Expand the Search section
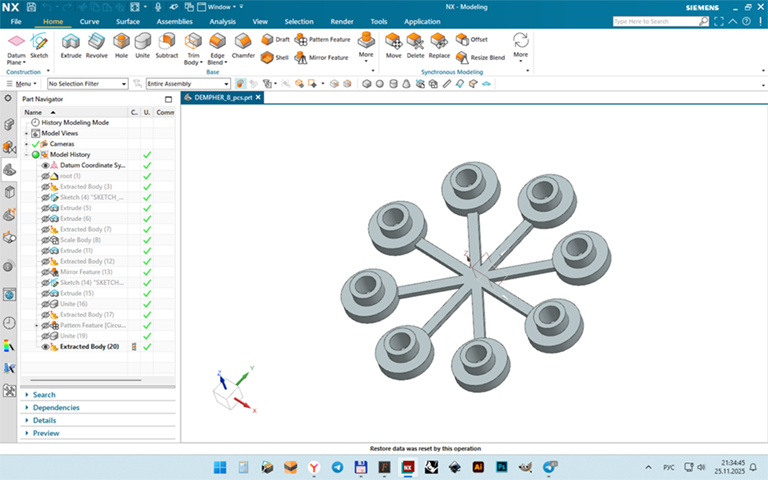The height and width of the screenshot is (480, 768). click(x=44, y=395)
